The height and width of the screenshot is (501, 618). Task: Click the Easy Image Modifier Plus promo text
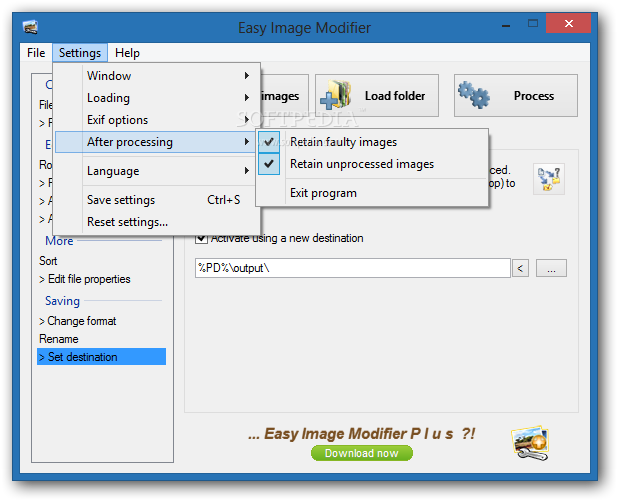point(361,434)
